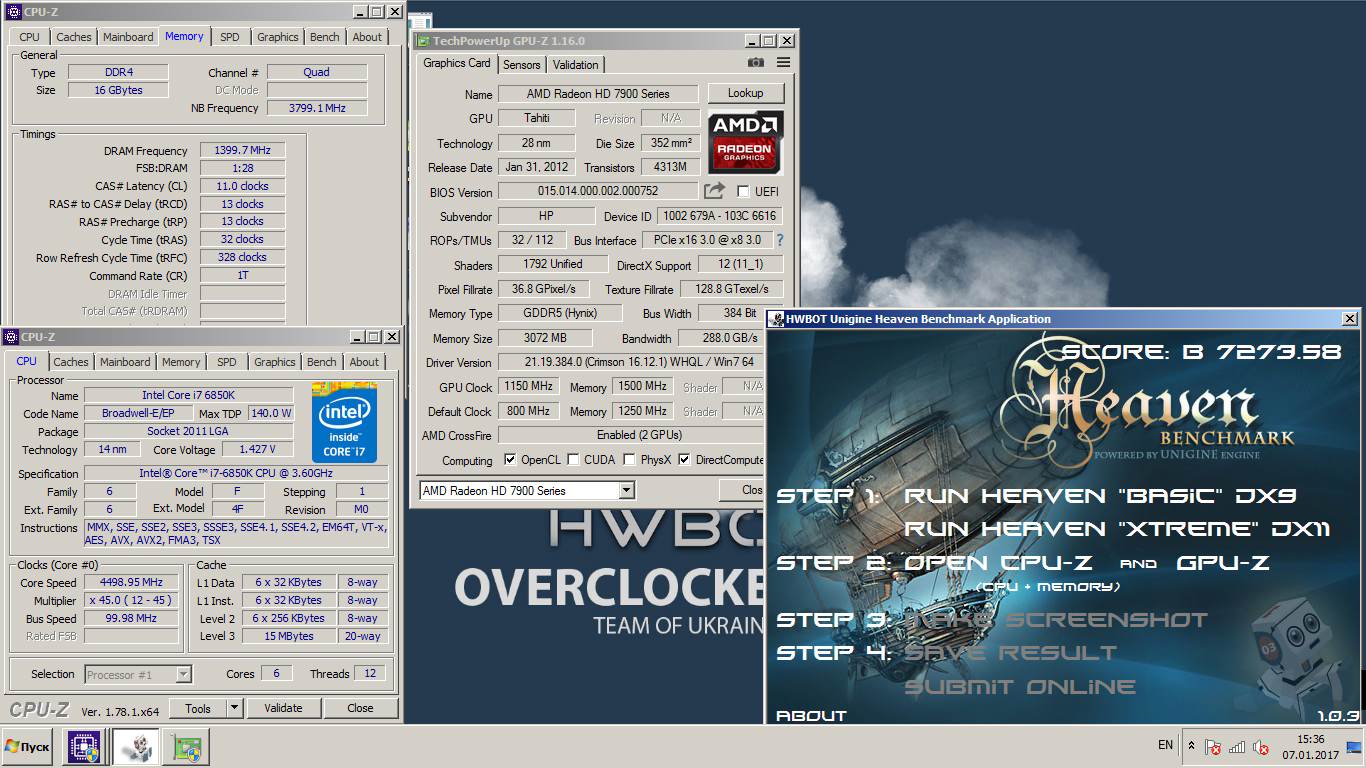The height and width of the screenshot is (768, 1366).
Task: Click GPU-Z link in Heaven step 2
Action: (1223, 563)
